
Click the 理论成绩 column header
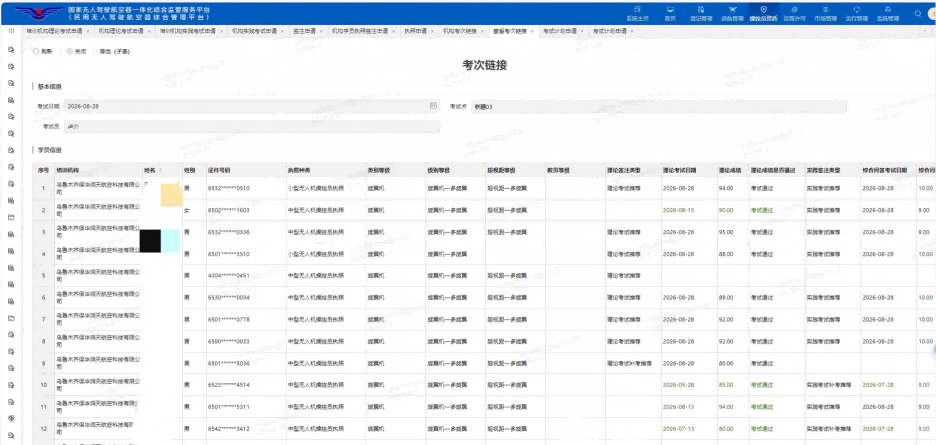coord(732,170)
